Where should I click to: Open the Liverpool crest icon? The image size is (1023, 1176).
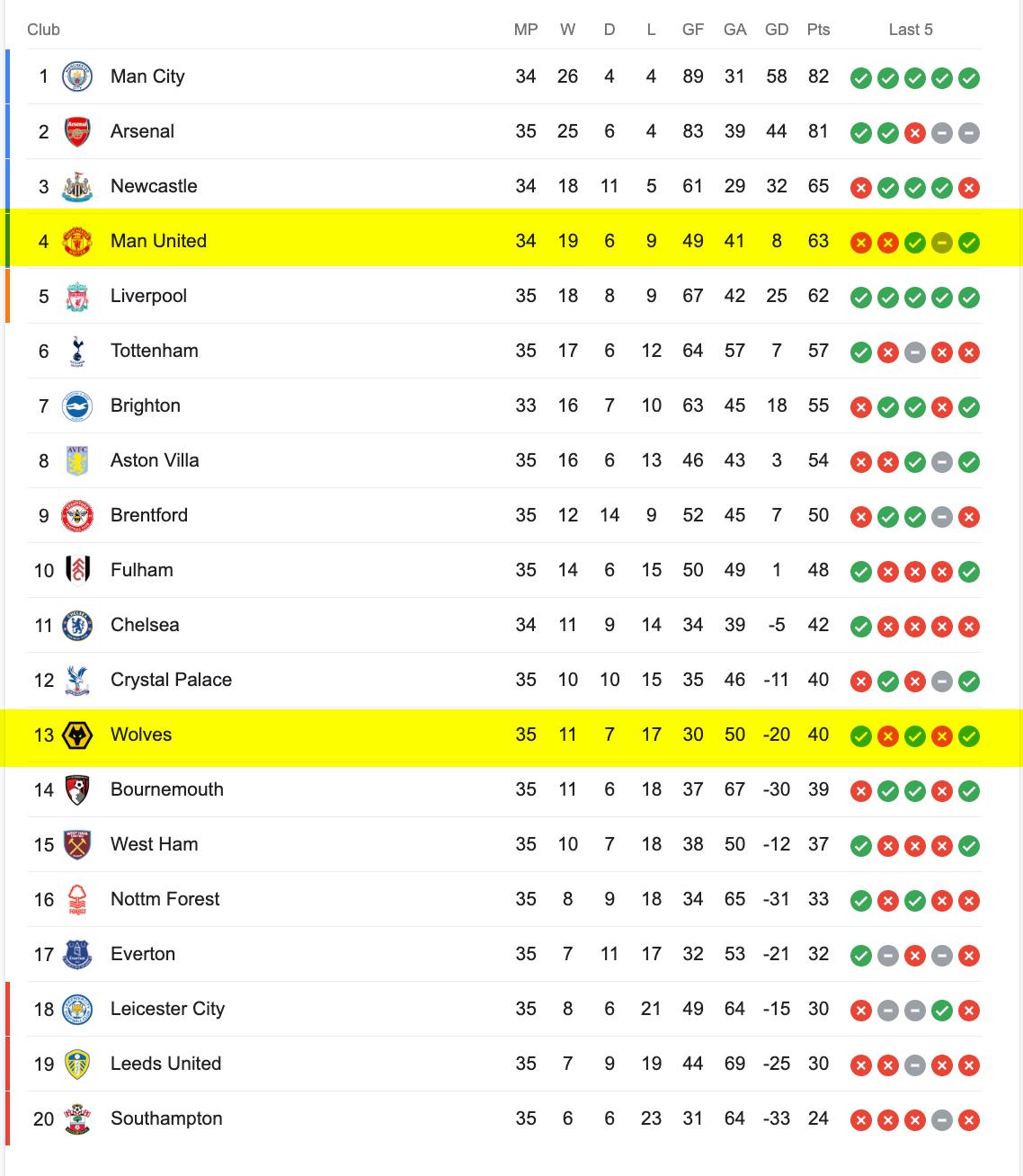[x=77, y=296]
